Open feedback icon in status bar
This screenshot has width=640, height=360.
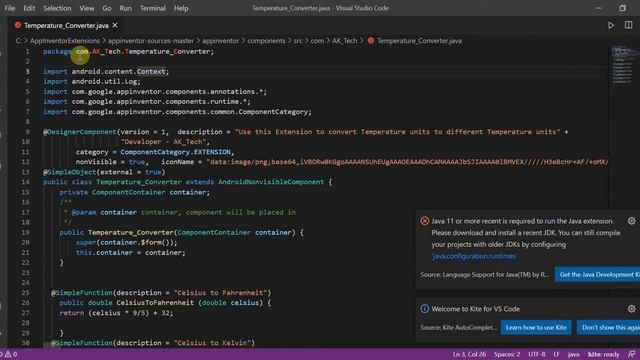(x=631, y=354)
